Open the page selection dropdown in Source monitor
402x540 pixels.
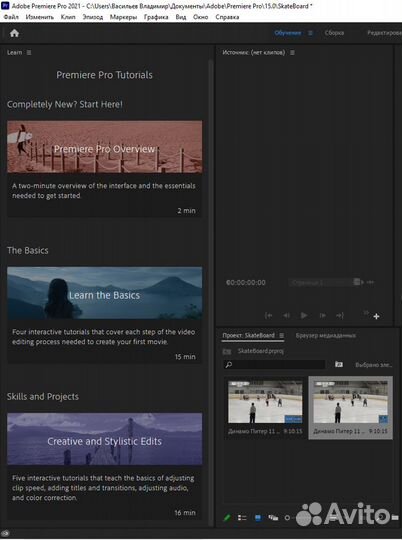325,282
